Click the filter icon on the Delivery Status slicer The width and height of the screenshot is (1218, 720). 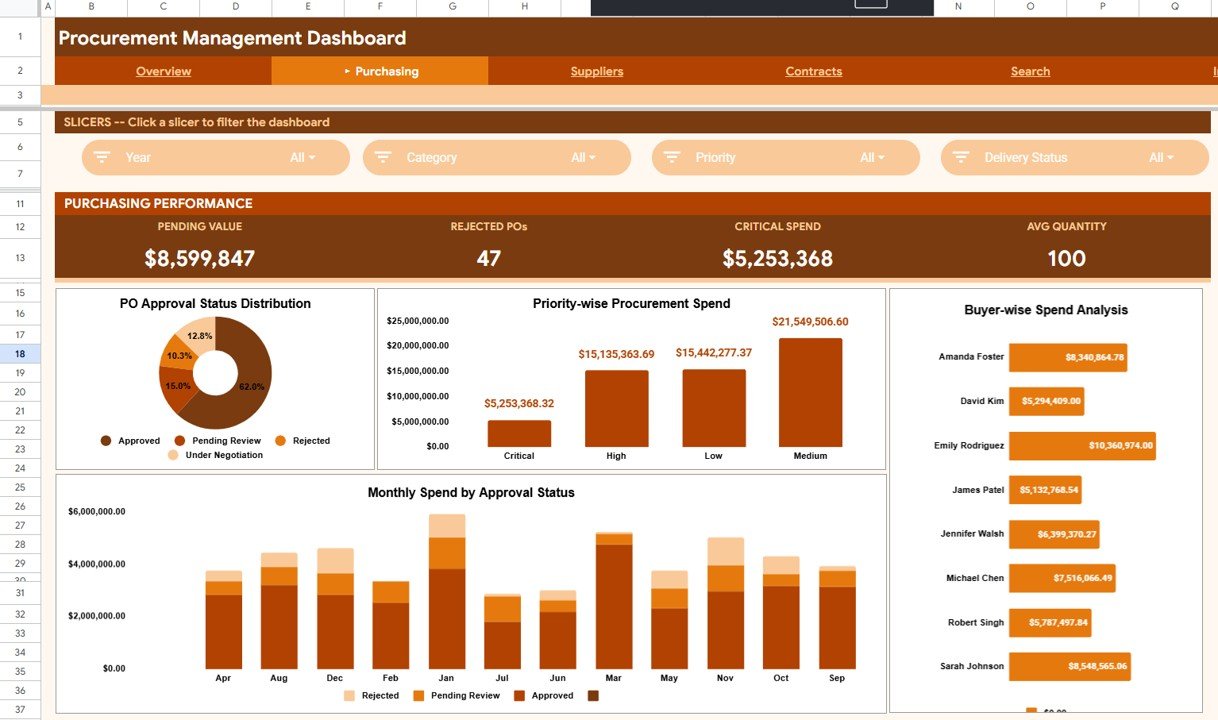[961, 157]
